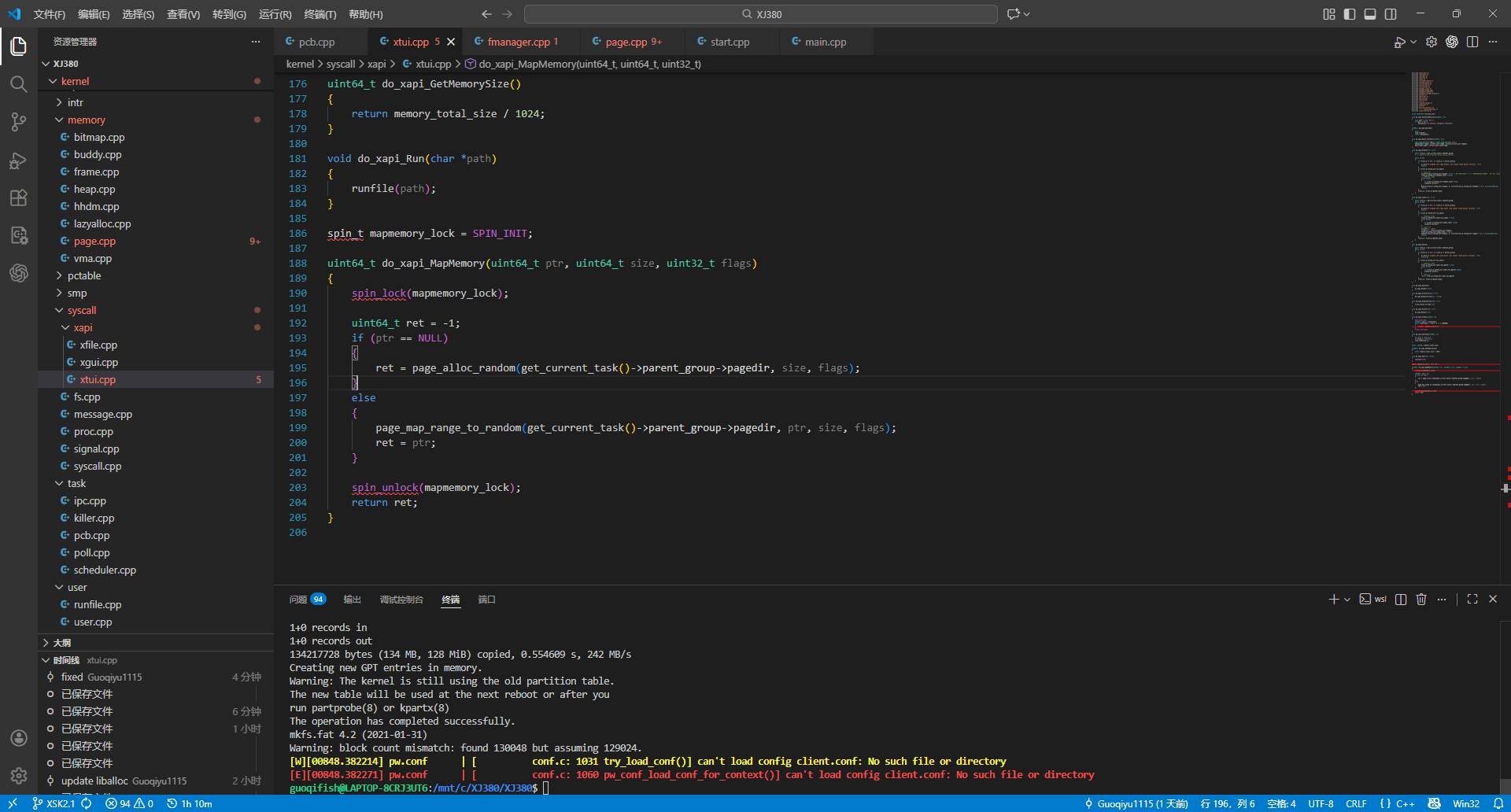Split the editor to the right

pos(1472,42)
